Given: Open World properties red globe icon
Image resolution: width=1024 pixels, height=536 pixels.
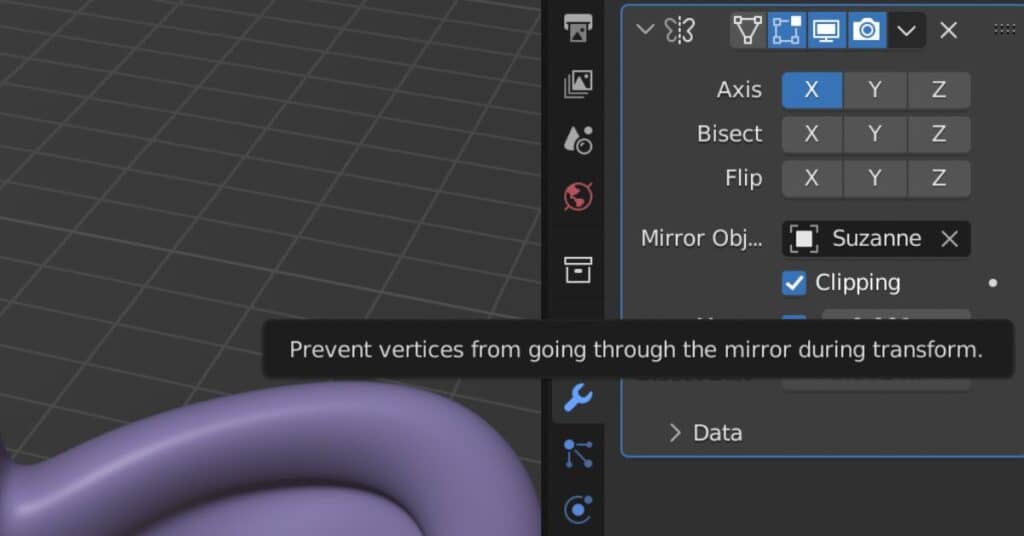Looking at the screenshot, I should [x=578, y=197].
